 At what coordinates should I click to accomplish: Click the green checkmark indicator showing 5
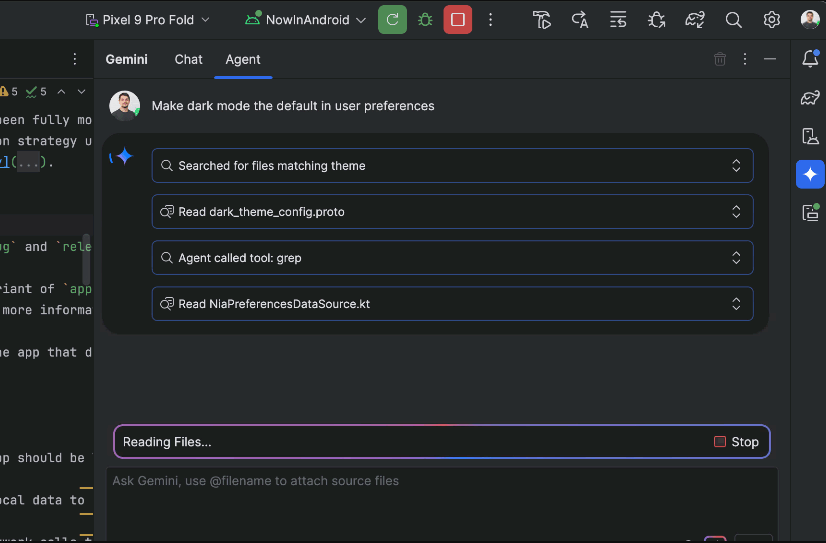[x=36, y=92]
